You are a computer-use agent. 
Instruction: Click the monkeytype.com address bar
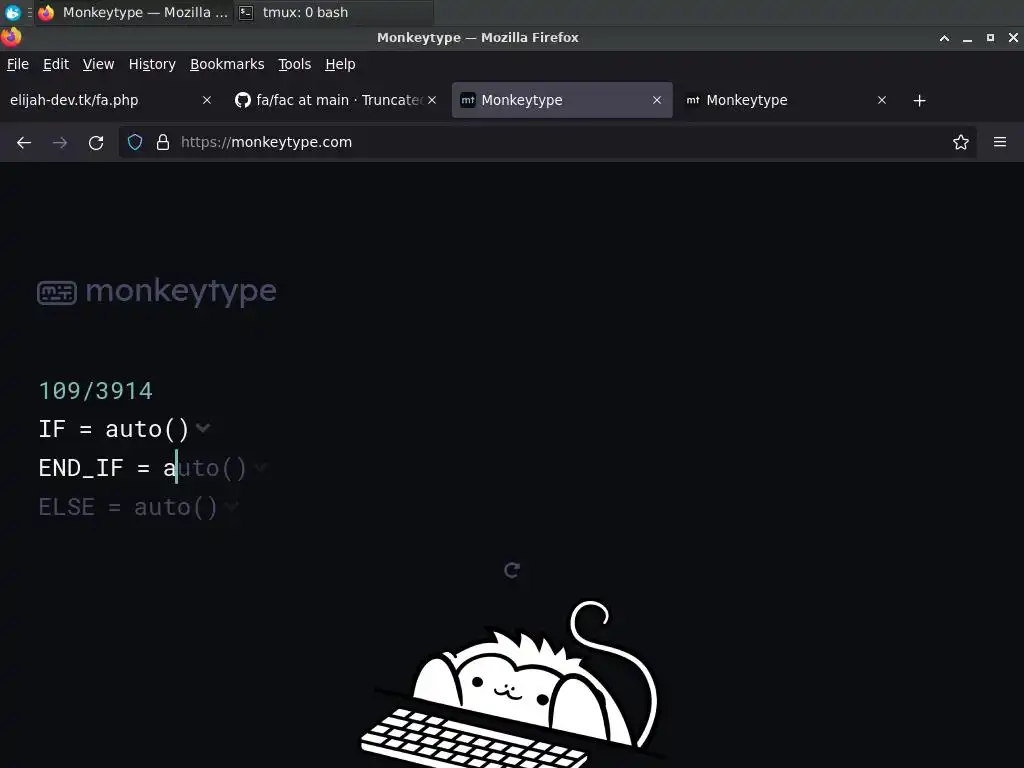coord(547,142)
